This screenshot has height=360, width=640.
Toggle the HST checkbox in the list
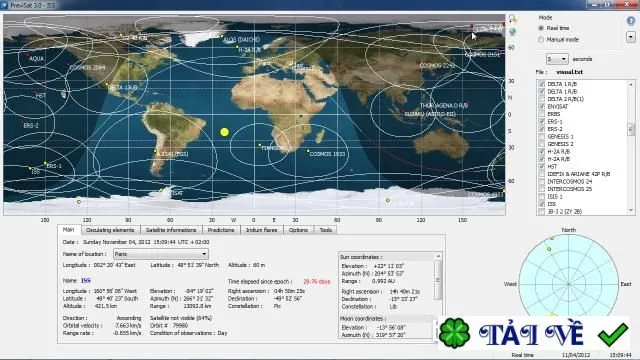tap(542, 167)
